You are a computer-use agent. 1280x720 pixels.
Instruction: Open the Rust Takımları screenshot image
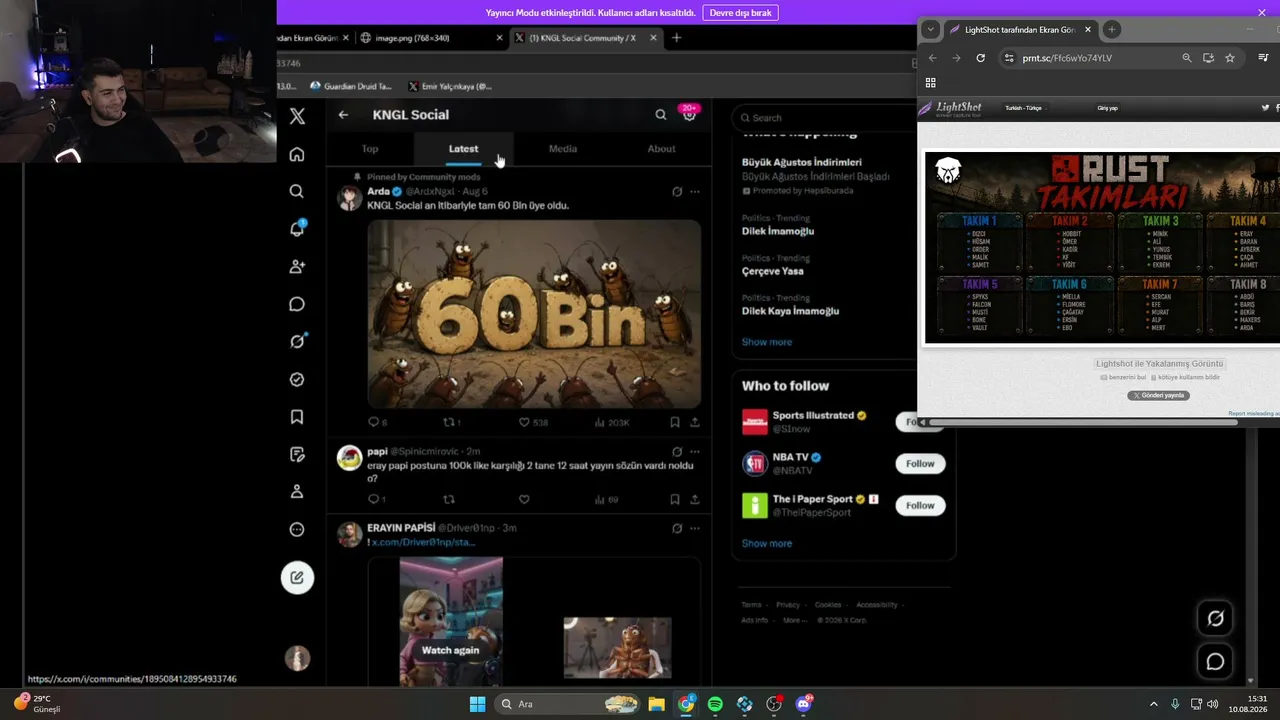tap(1102, 248)
